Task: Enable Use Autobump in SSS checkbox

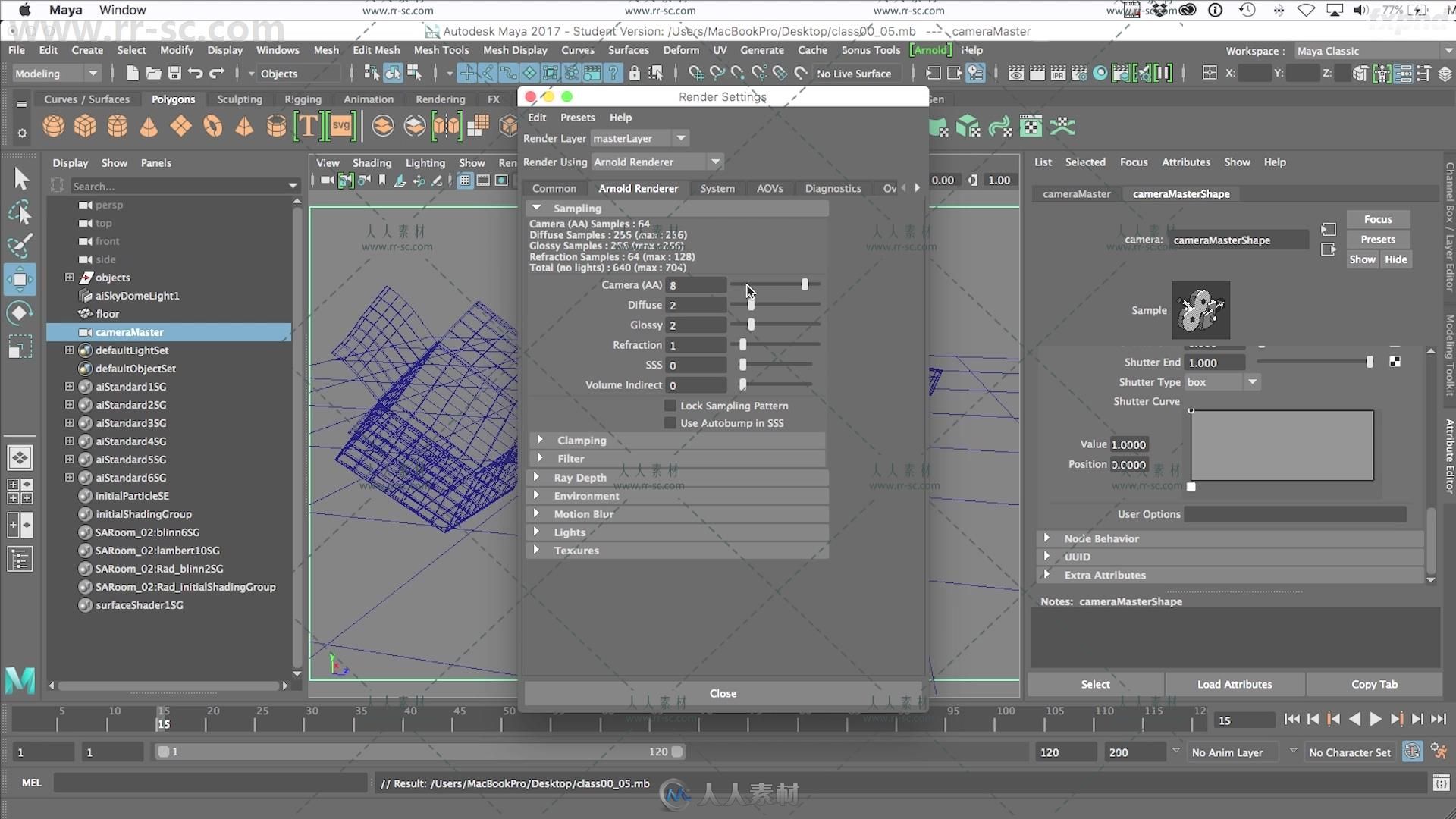Action: pyautogui.click(x=670, y=423)
